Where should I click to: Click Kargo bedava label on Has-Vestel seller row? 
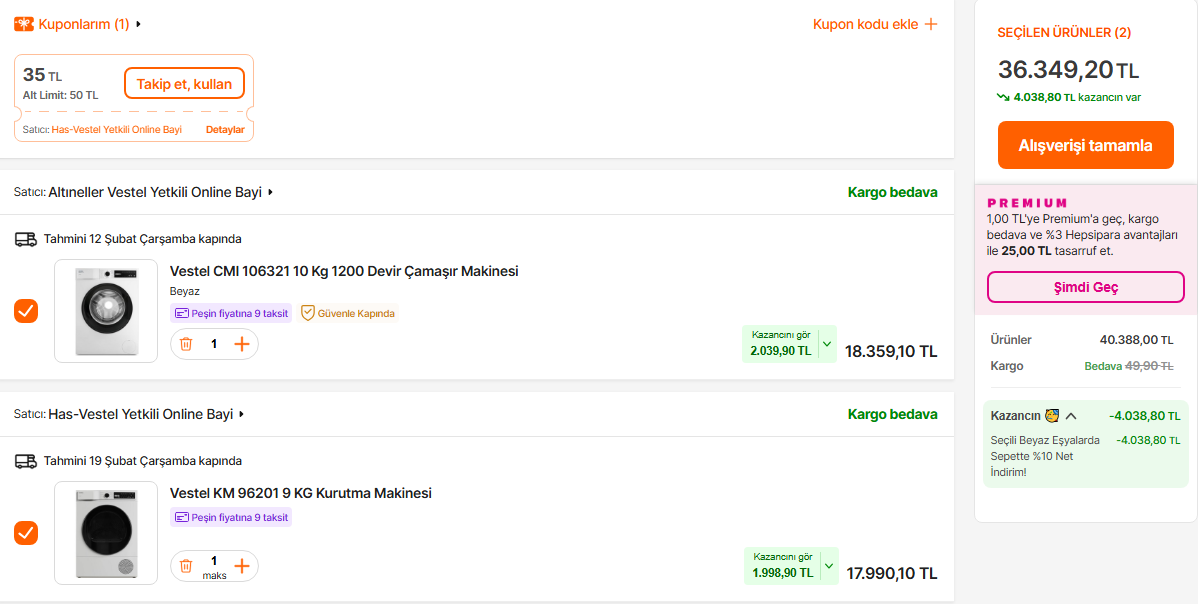click(892, 415)
